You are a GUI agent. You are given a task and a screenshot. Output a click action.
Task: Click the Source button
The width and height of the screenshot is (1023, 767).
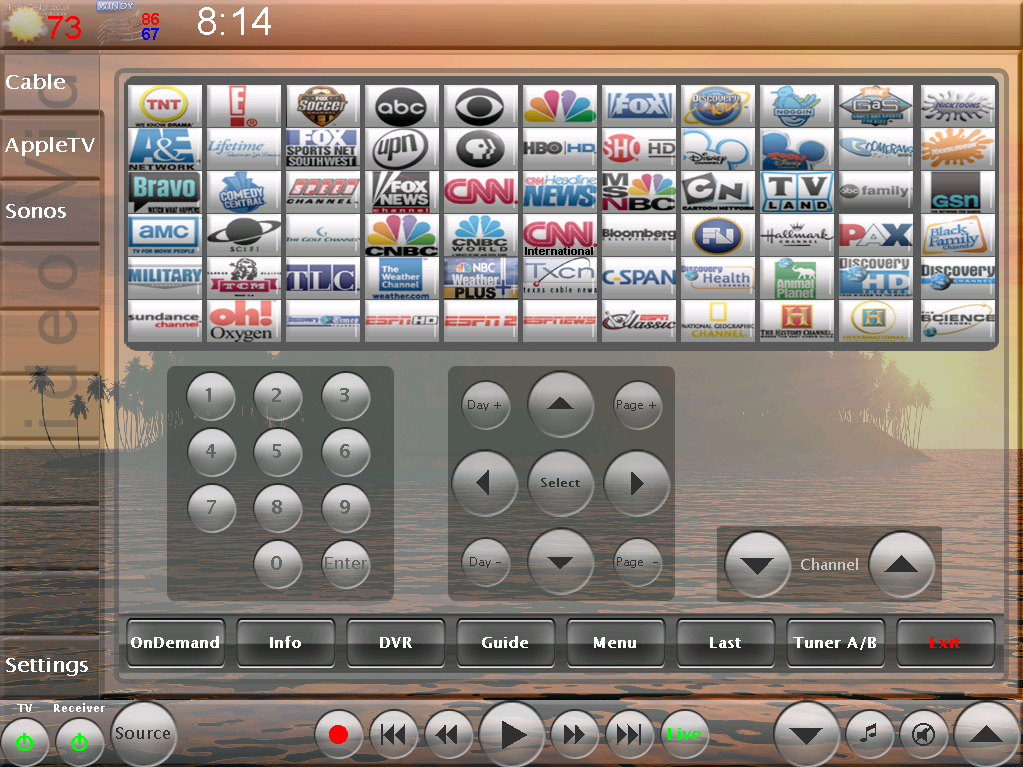tap(143, 733)
